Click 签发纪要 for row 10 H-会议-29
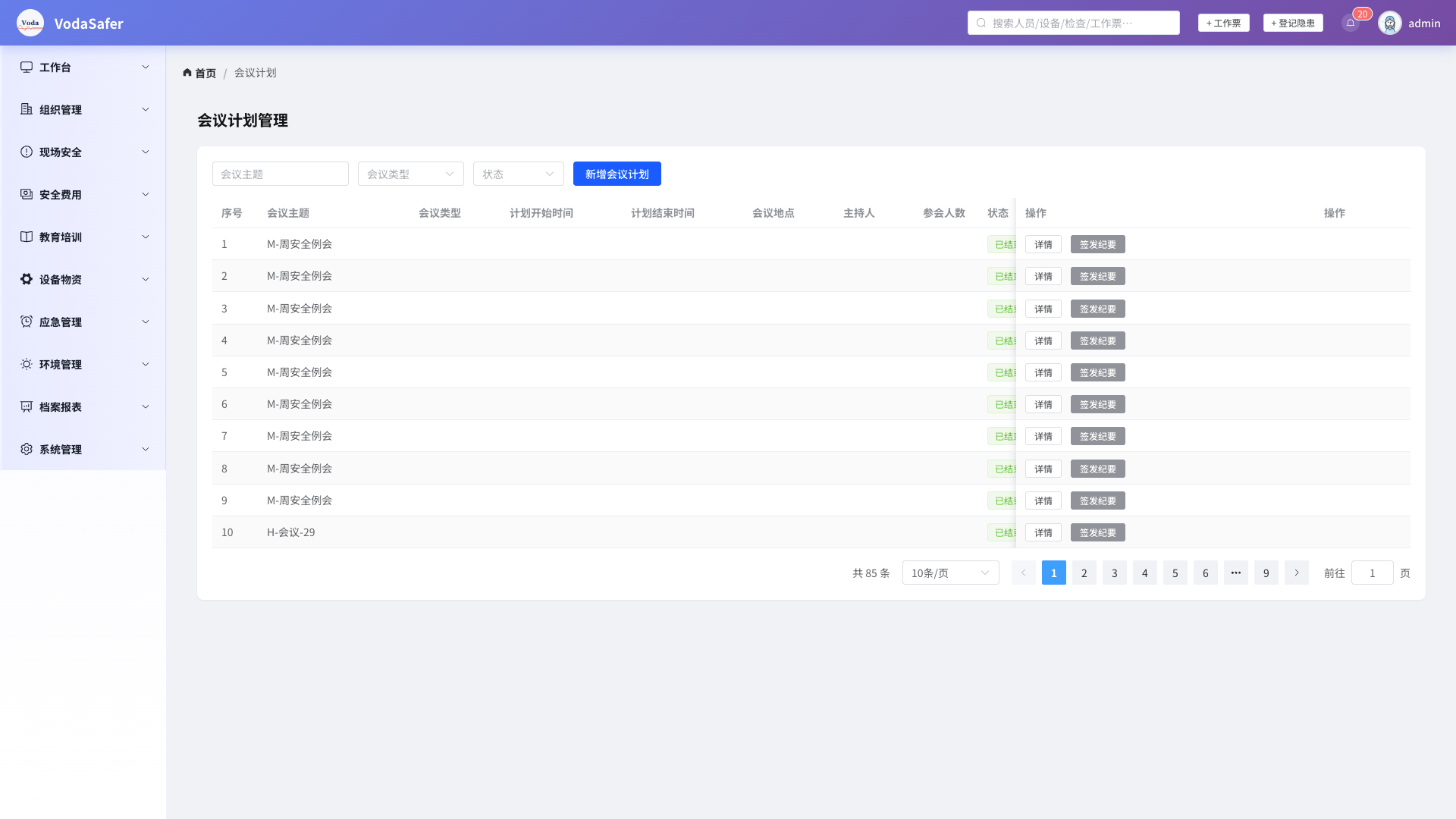1456x819 pixels. [x=1098, y=532]
